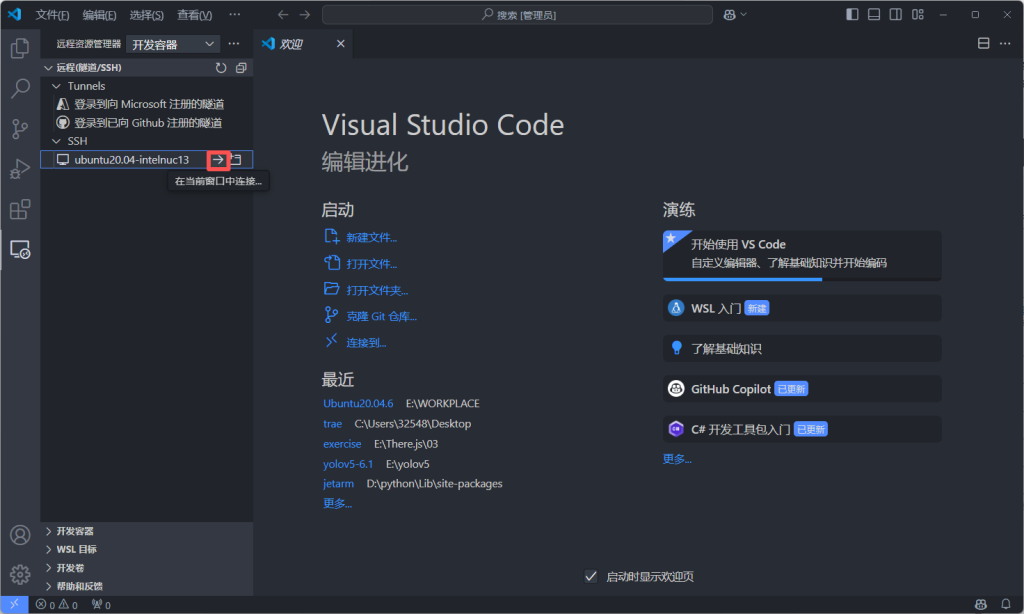Expand the WSL 目标 section

[x=76, y=549]
